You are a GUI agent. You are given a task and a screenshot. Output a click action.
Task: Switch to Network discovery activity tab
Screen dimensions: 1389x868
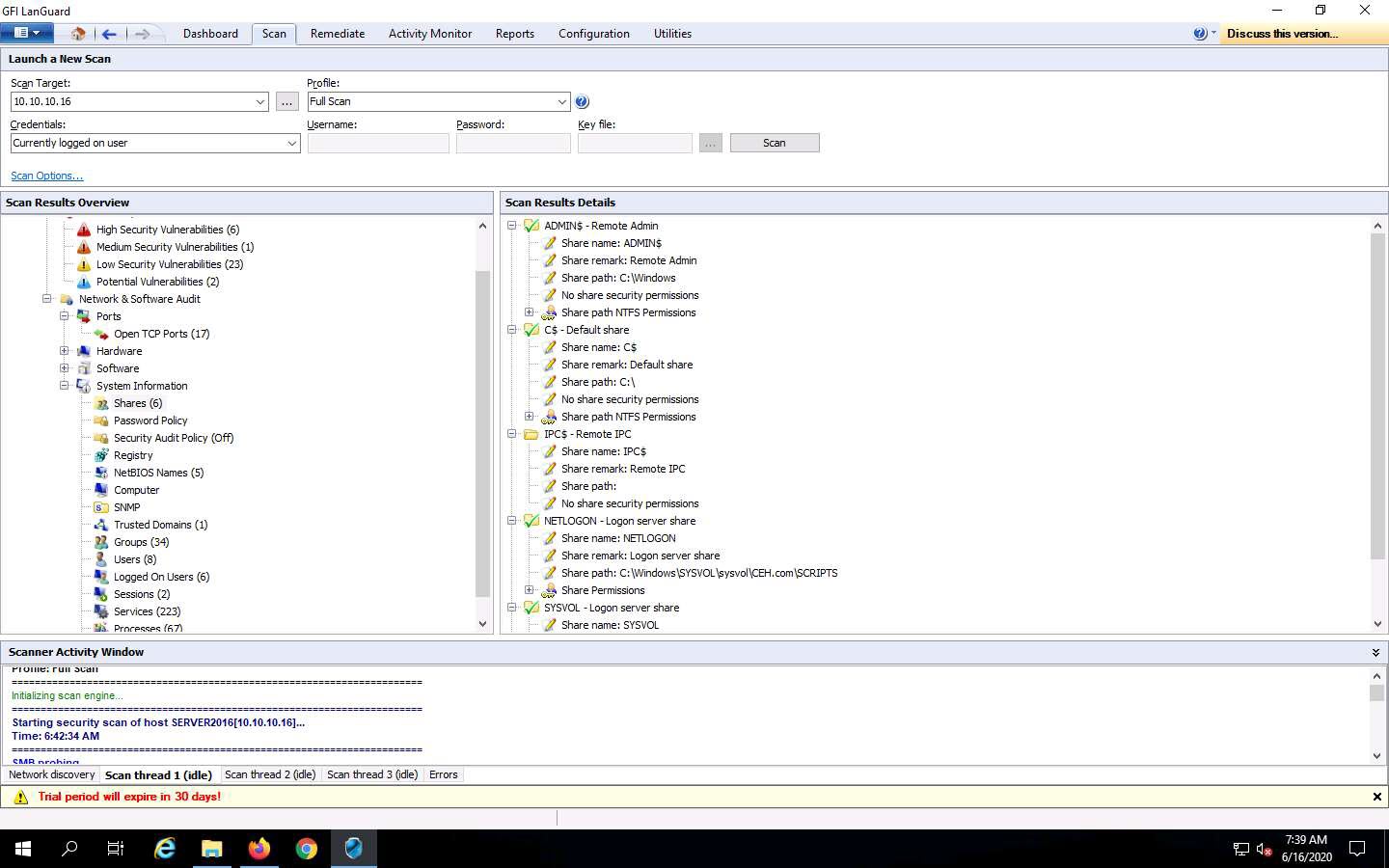point(52,774)
